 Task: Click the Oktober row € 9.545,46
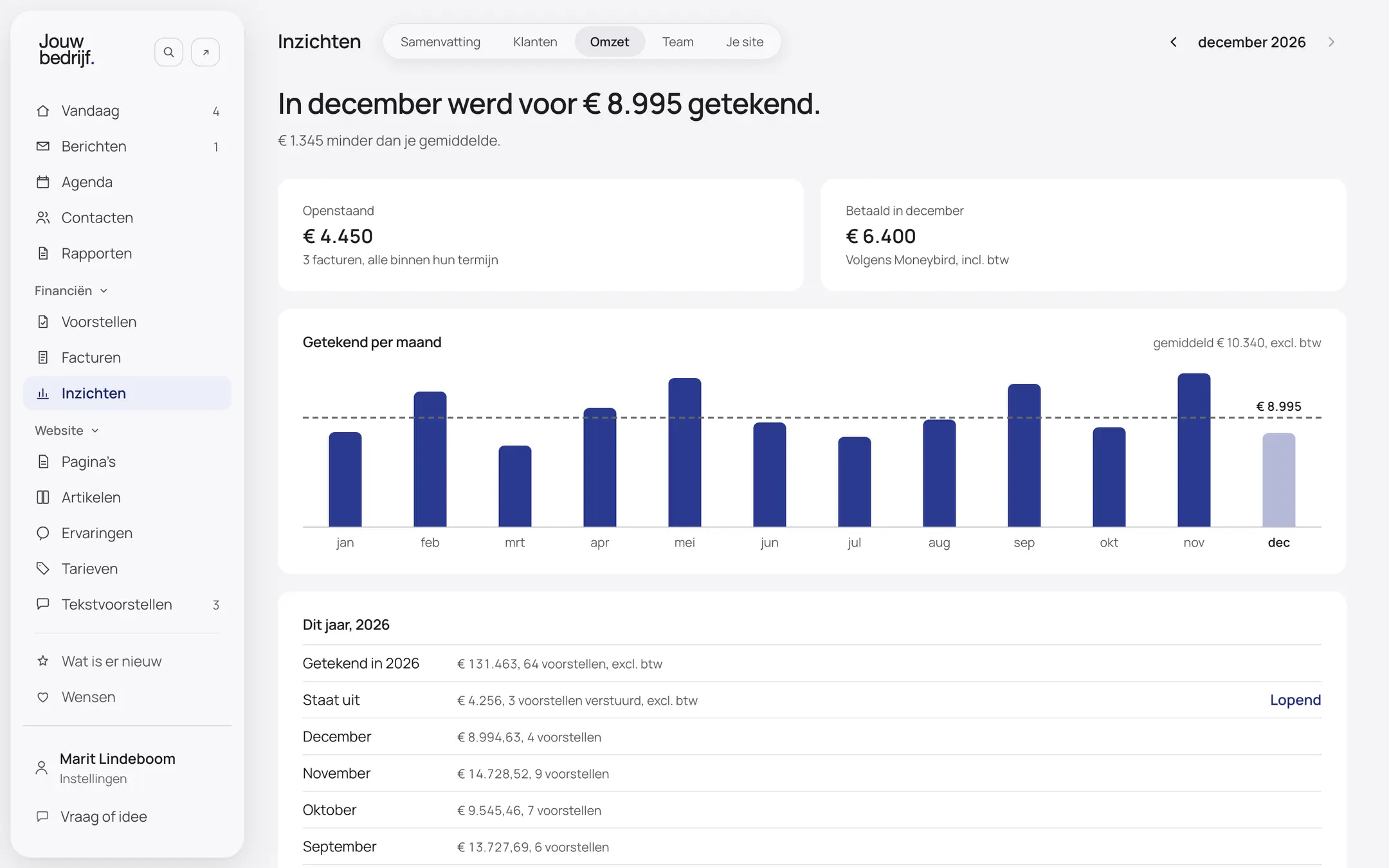[x=812, y=810]
